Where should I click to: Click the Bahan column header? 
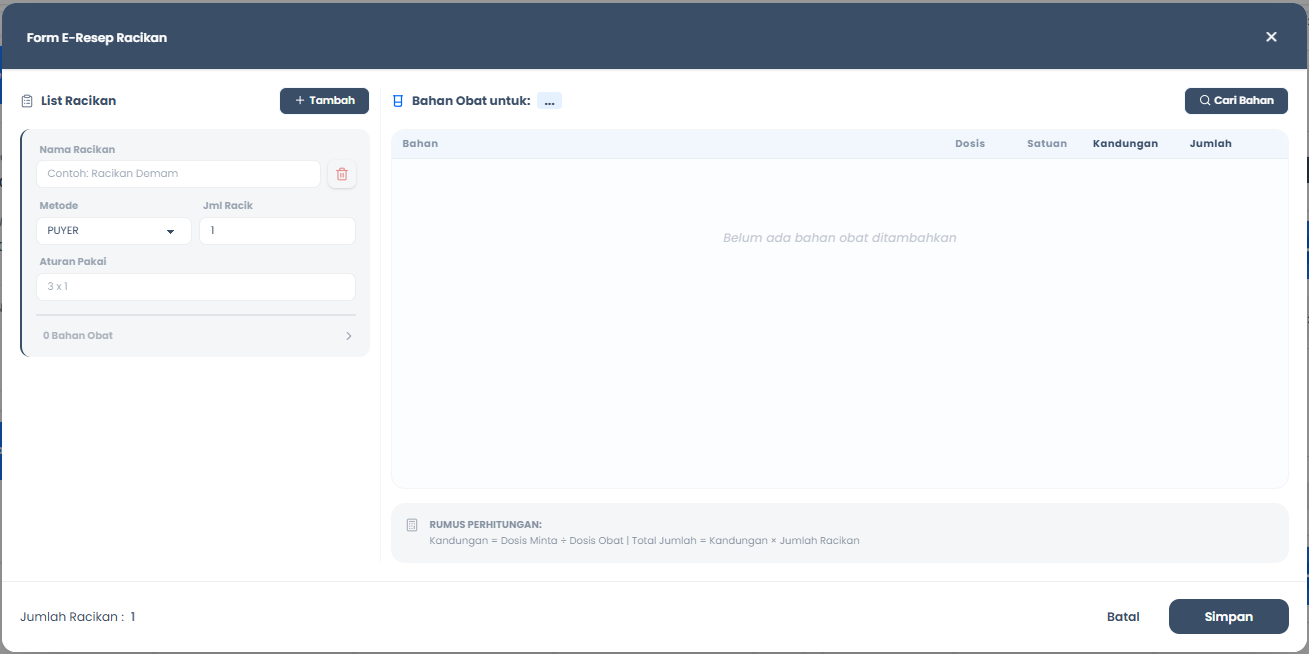pos(420,144)
